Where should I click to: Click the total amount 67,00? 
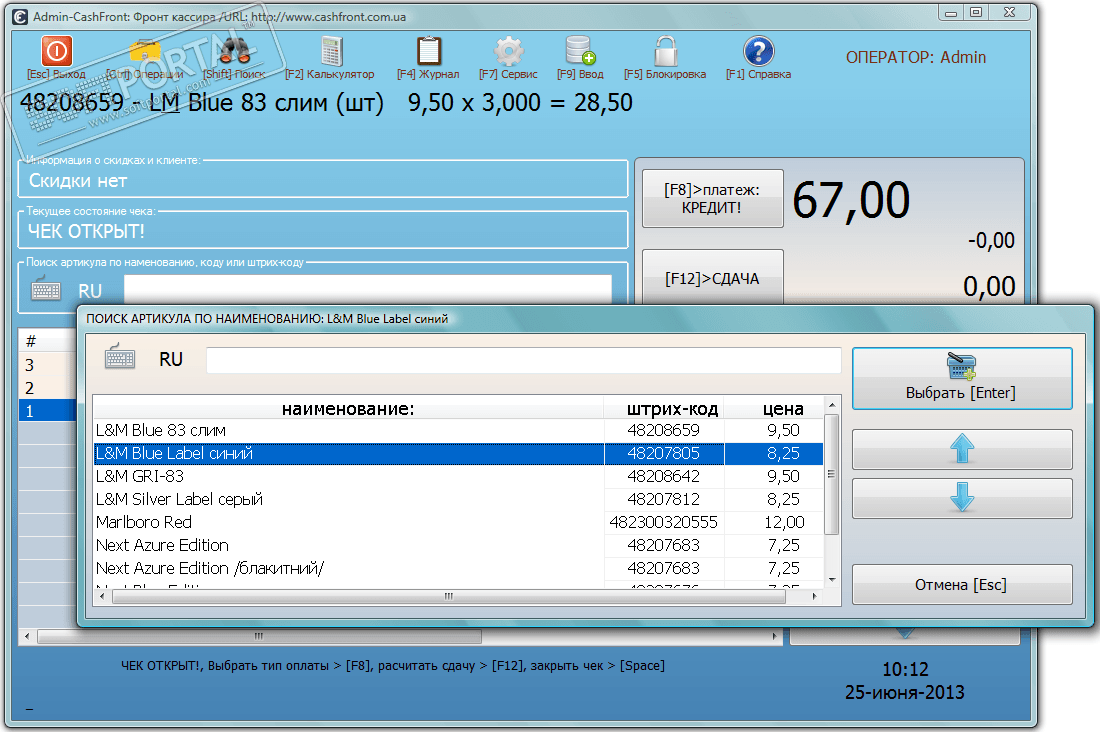tap(851, 201)
